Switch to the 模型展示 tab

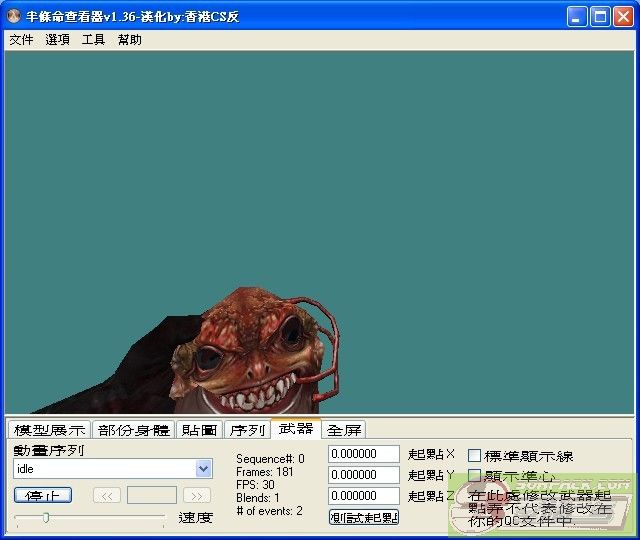point(49,430)
